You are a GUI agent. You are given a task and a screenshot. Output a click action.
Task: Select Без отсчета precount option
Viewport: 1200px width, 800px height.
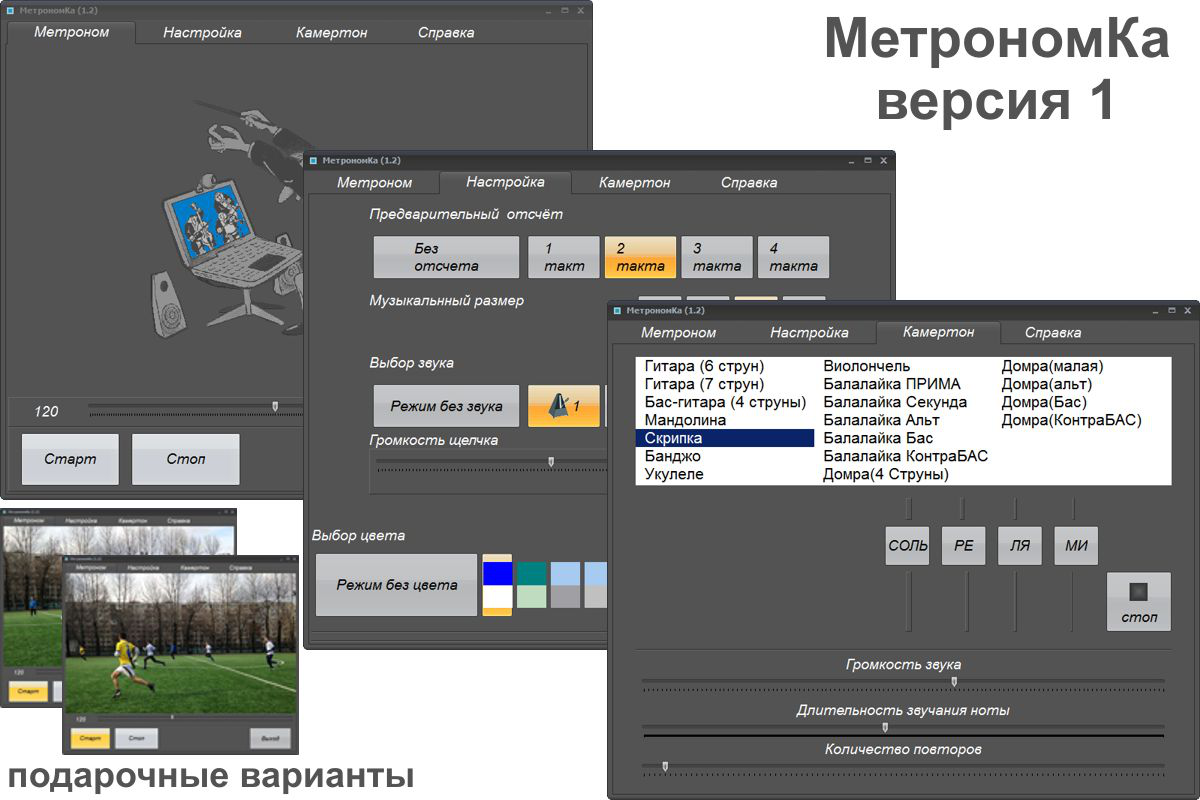tap(445, 257)
